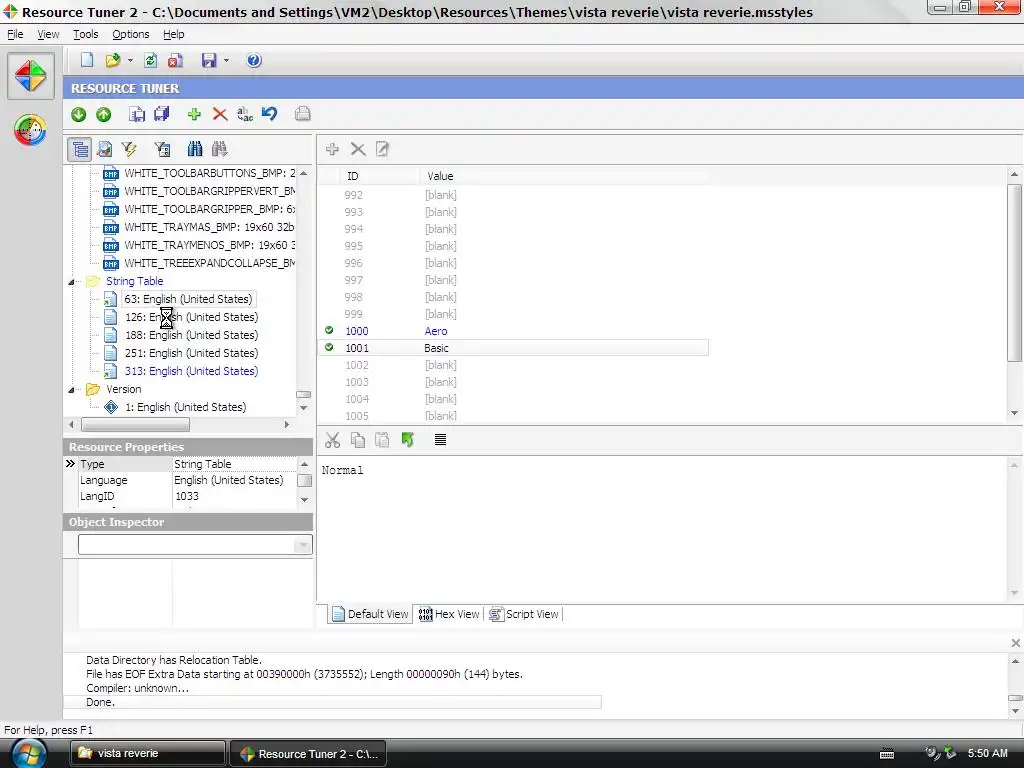Select WHITE_TRAYMENOS_BMP bitmap resource

point(209,246)
